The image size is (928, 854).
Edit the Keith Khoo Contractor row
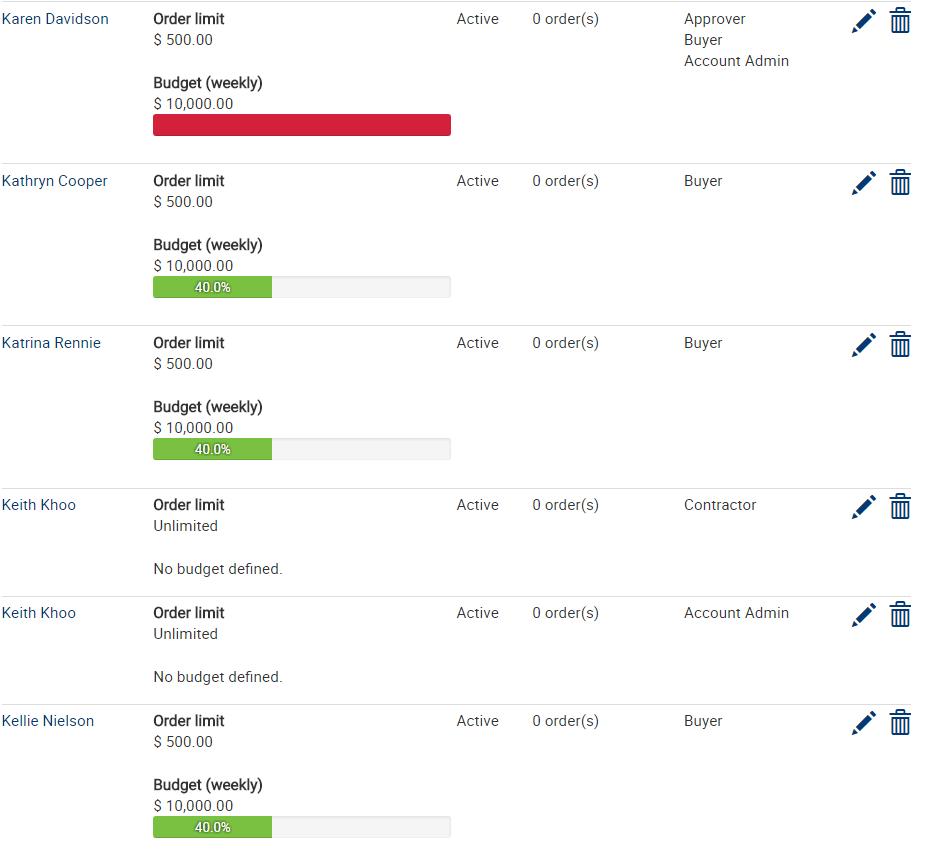pos(864,507)
